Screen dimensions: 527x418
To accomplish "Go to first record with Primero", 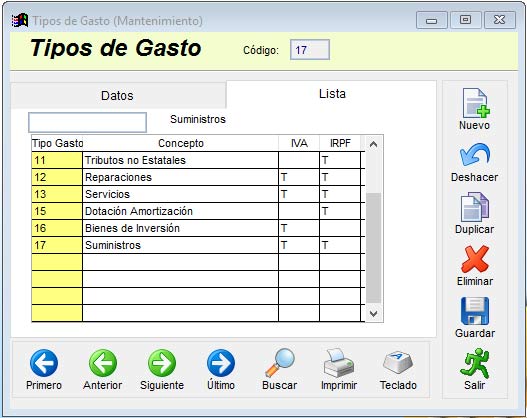I will pyautogui.click(x=44, y=363).
